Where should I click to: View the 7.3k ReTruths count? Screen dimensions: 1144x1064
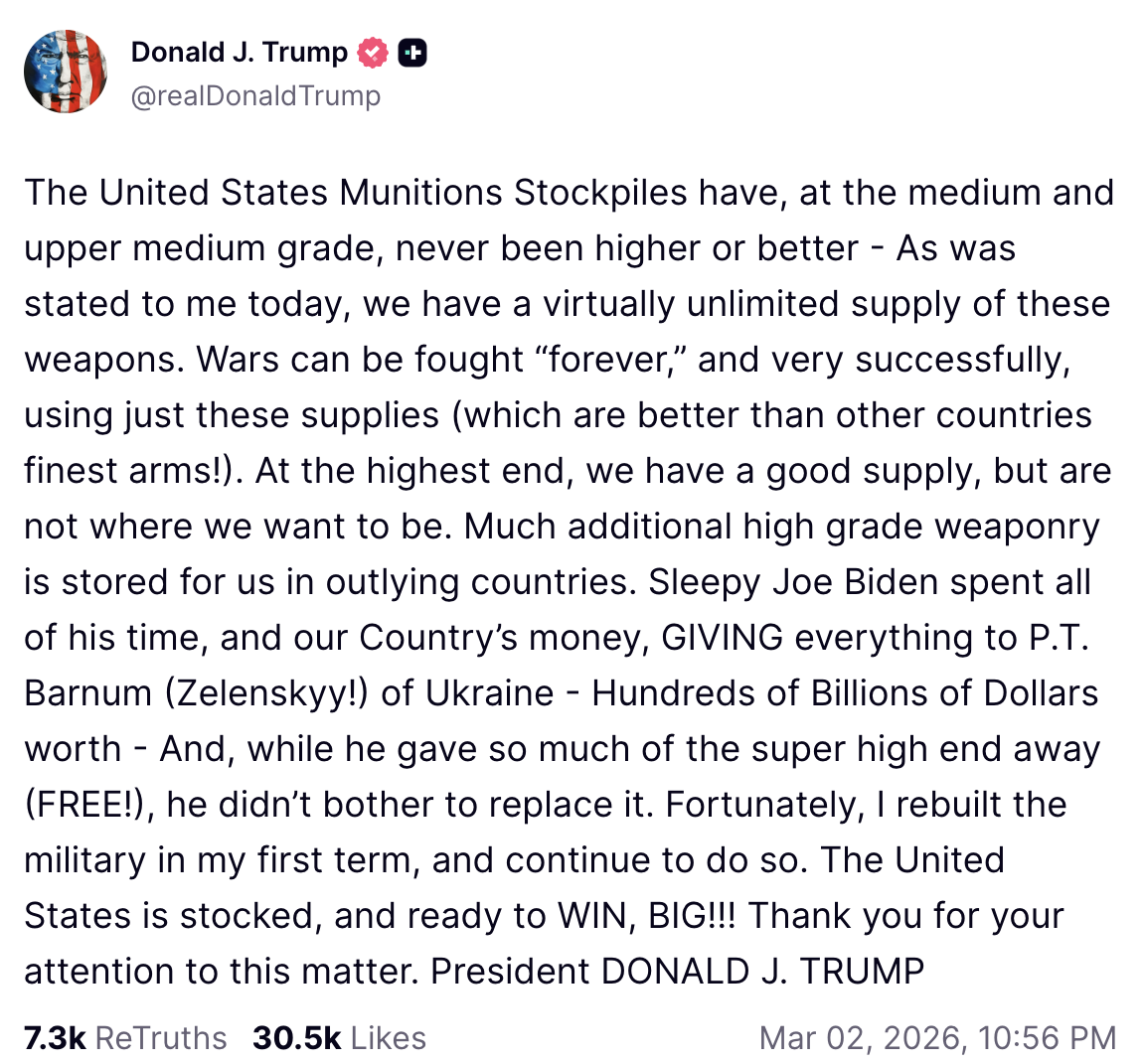point(55,1038)
